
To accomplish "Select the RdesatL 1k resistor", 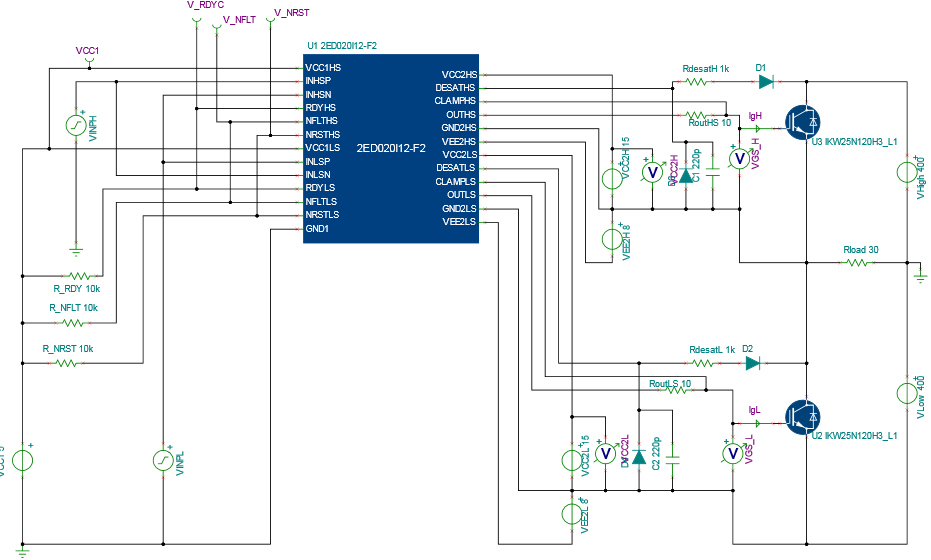I will 703,363.
